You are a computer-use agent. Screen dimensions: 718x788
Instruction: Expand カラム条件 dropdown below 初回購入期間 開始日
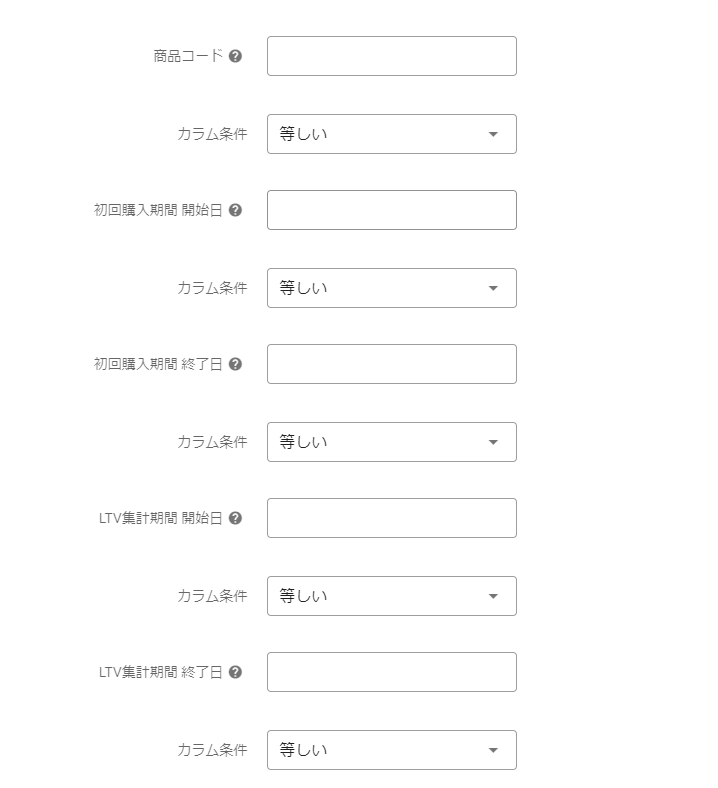391,288
